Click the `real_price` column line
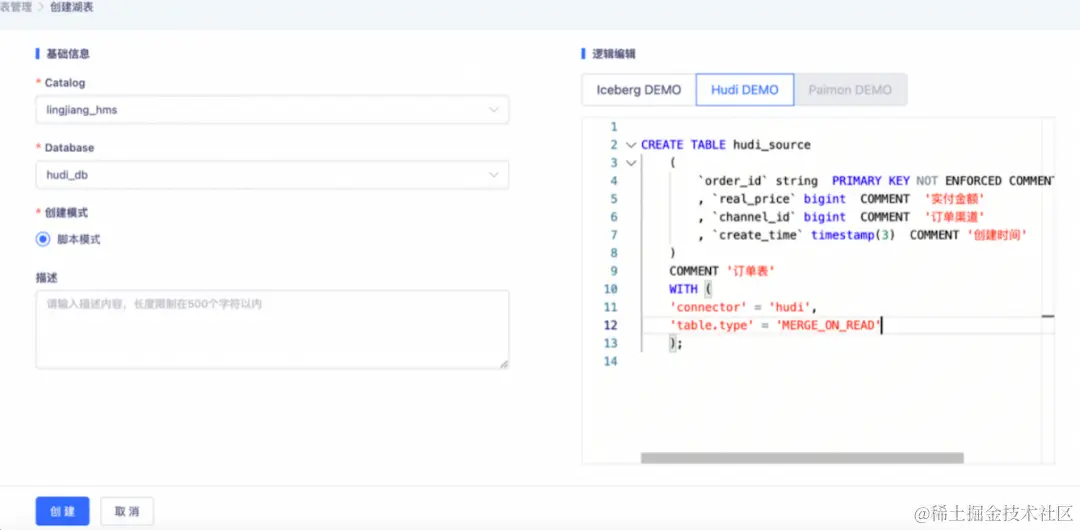Image resolution: width=1080 pixels, height=530 pixels. tap(841, 199)
